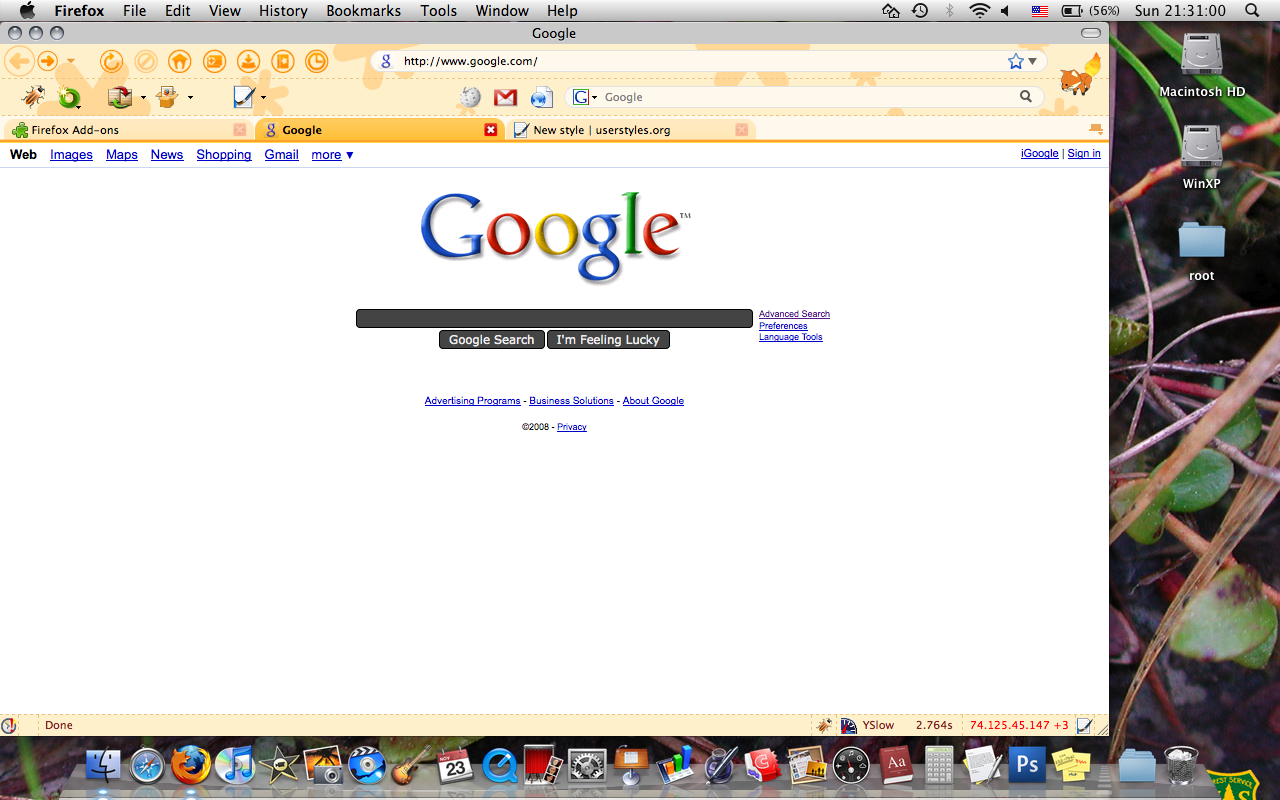The width and height of the screenshot is (1280, 800).
Task: Open the History clock toolbar button
Action: point(316,61)
